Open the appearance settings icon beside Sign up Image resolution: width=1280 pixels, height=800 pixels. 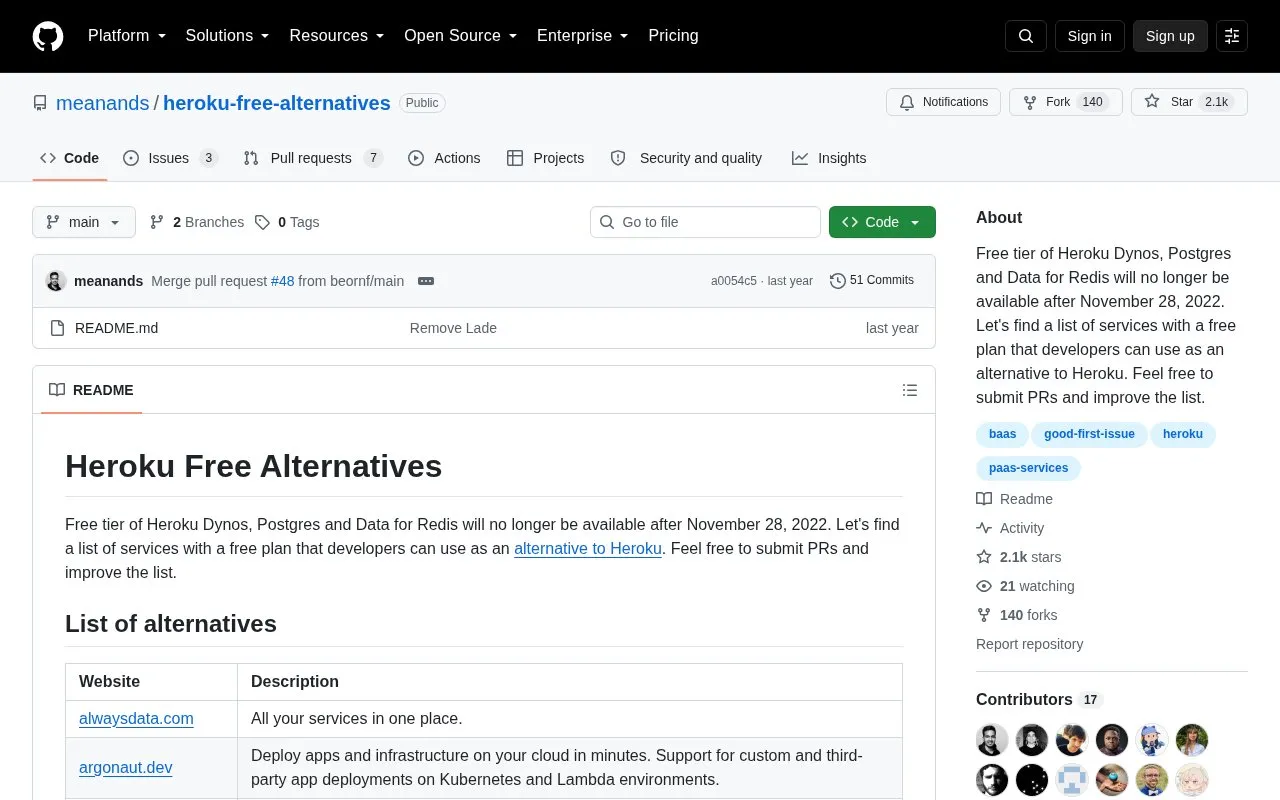tap(1232, 36)
